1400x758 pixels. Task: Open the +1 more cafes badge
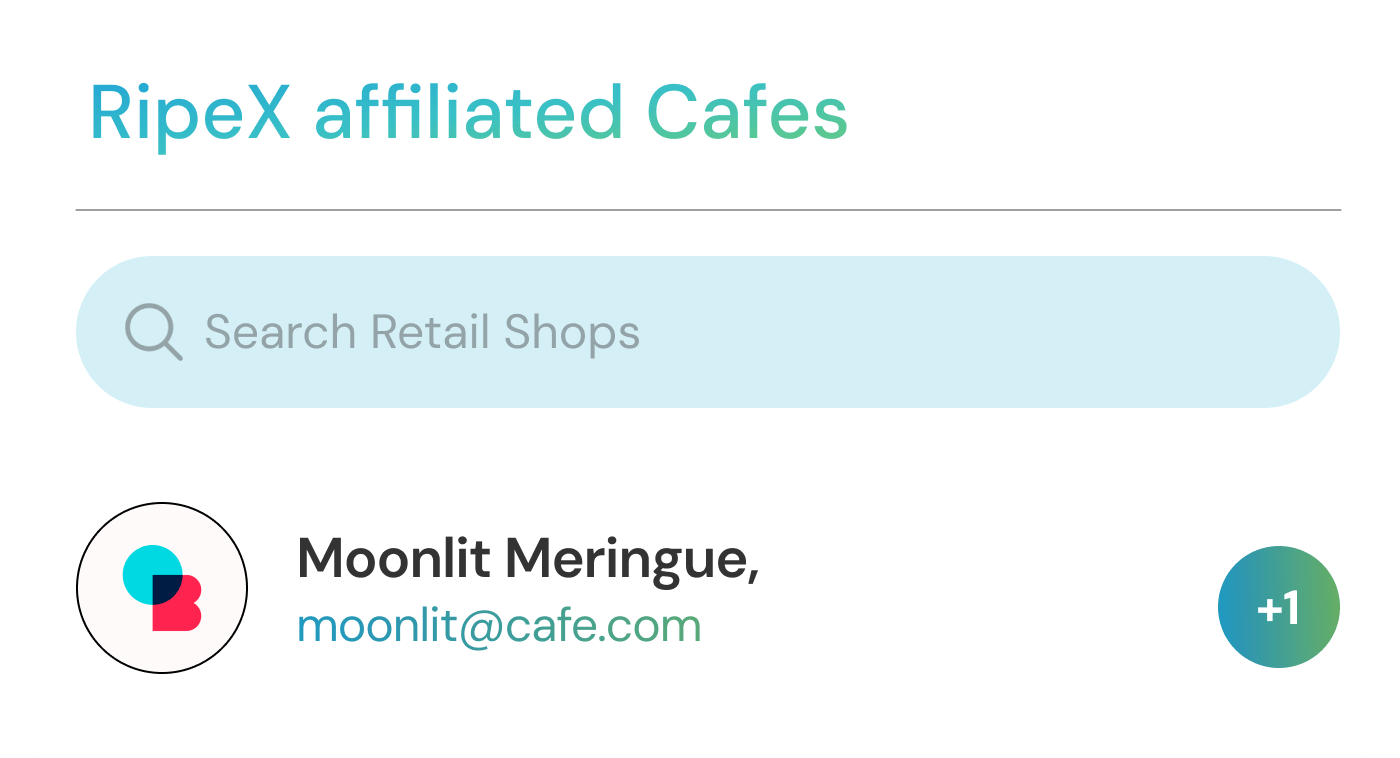1278,607
